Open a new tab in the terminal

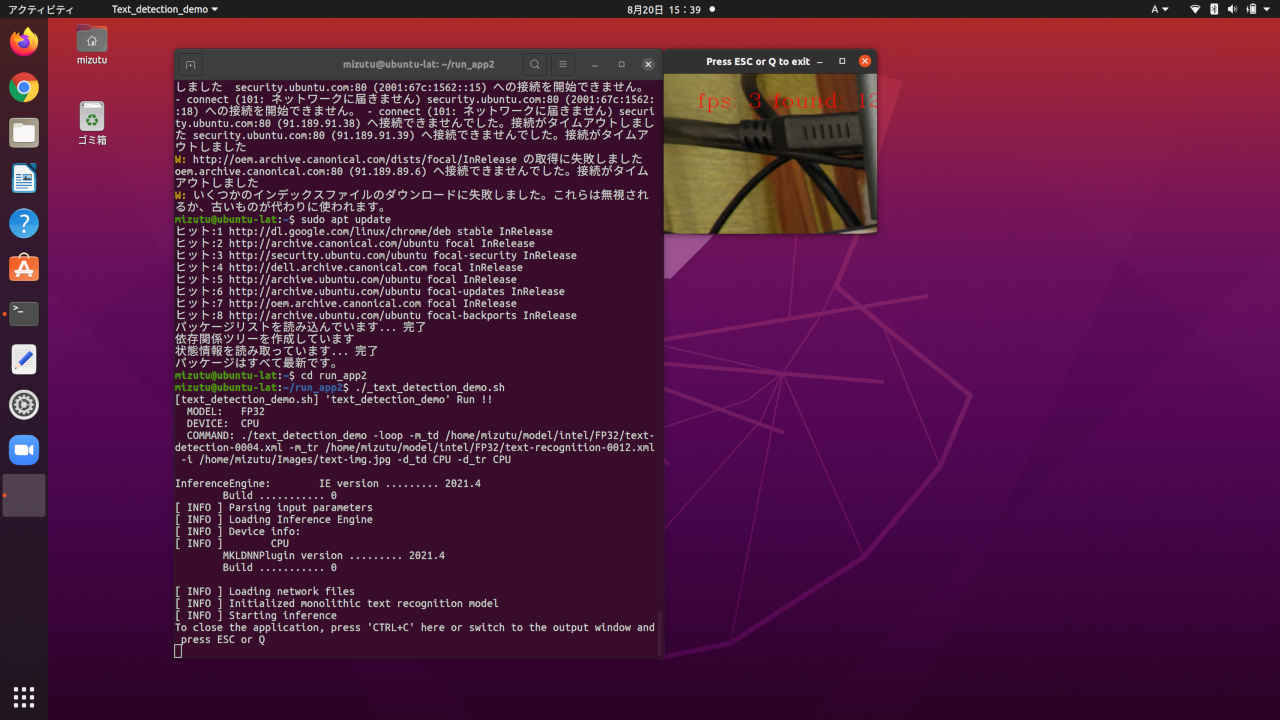pyautogui.click(x=191, y=64)
